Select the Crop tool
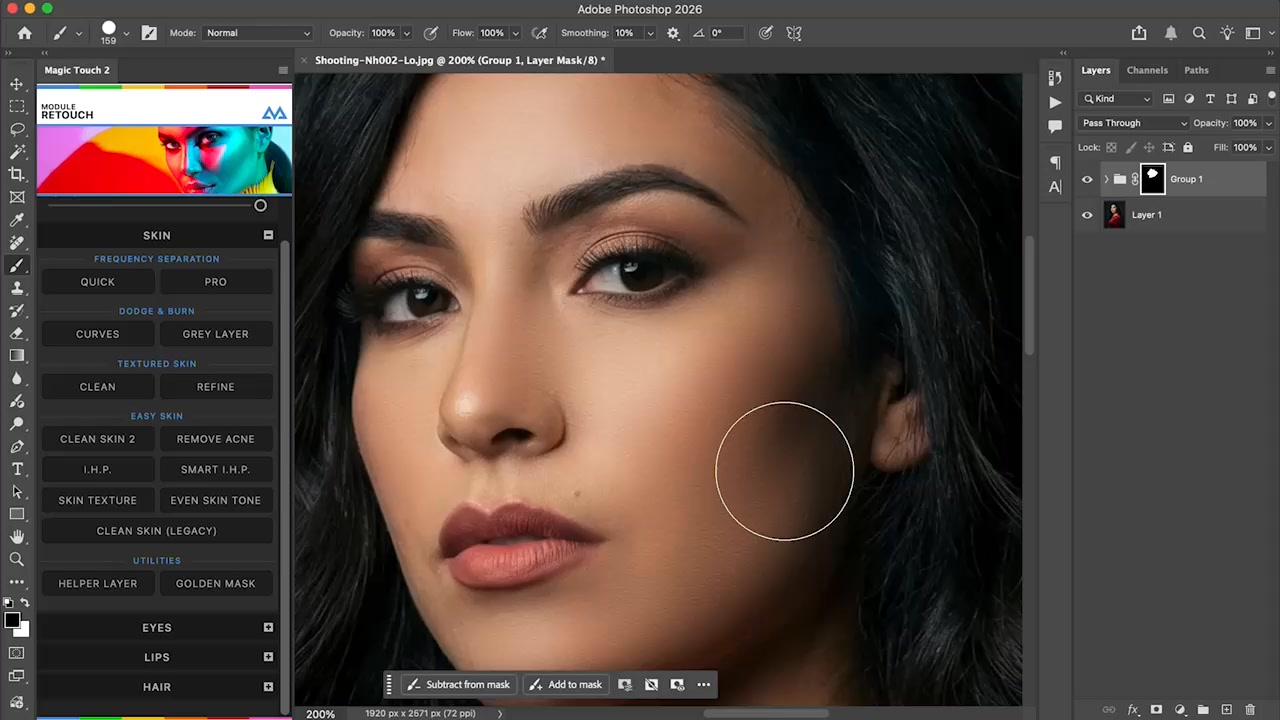 pos(17,174)
